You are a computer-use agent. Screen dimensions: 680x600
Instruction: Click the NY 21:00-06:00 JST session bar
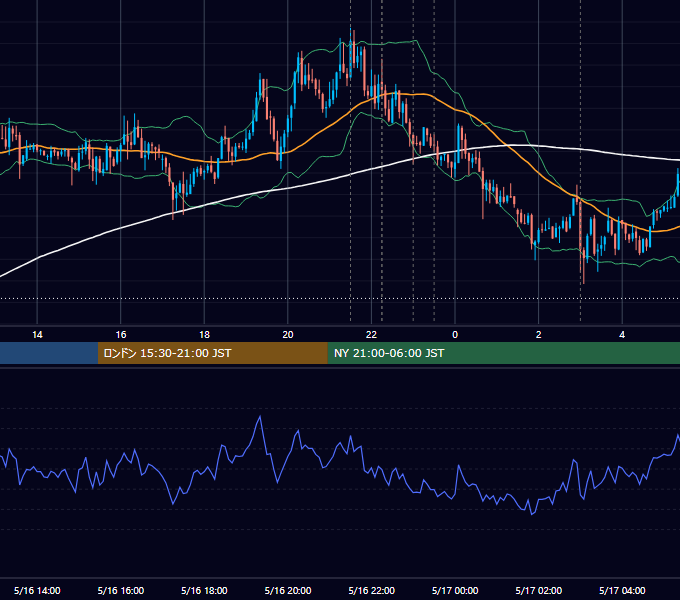tap(503, 353)
